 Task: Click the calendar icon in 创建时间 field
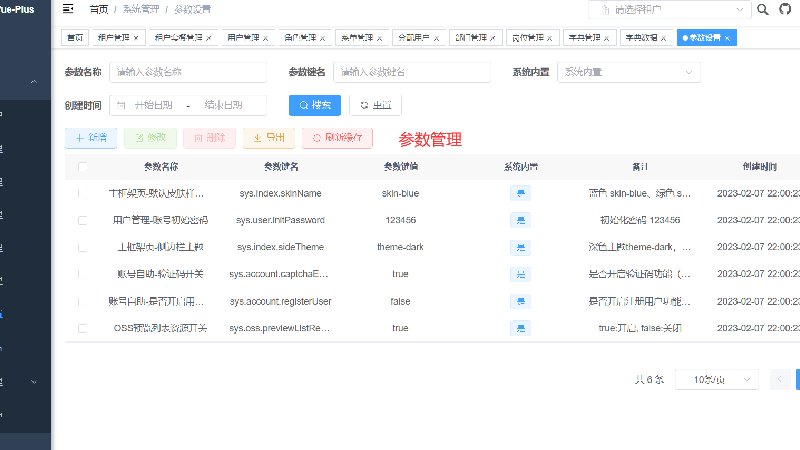click(x=121, y=105)
